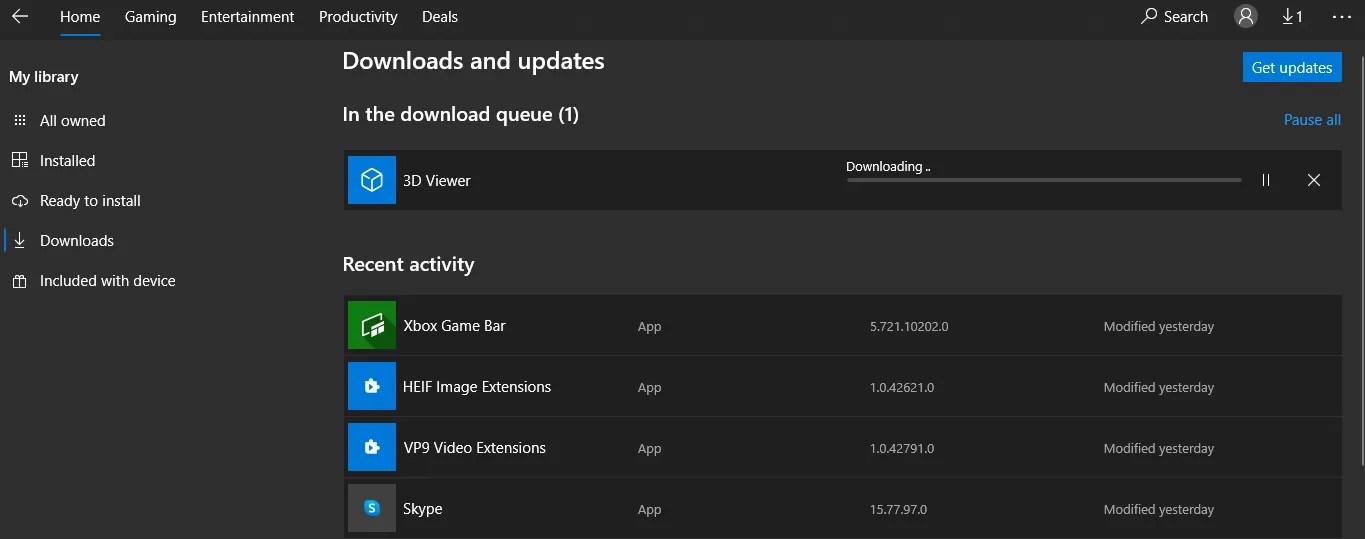Select All owned in My library

point(72,121)
